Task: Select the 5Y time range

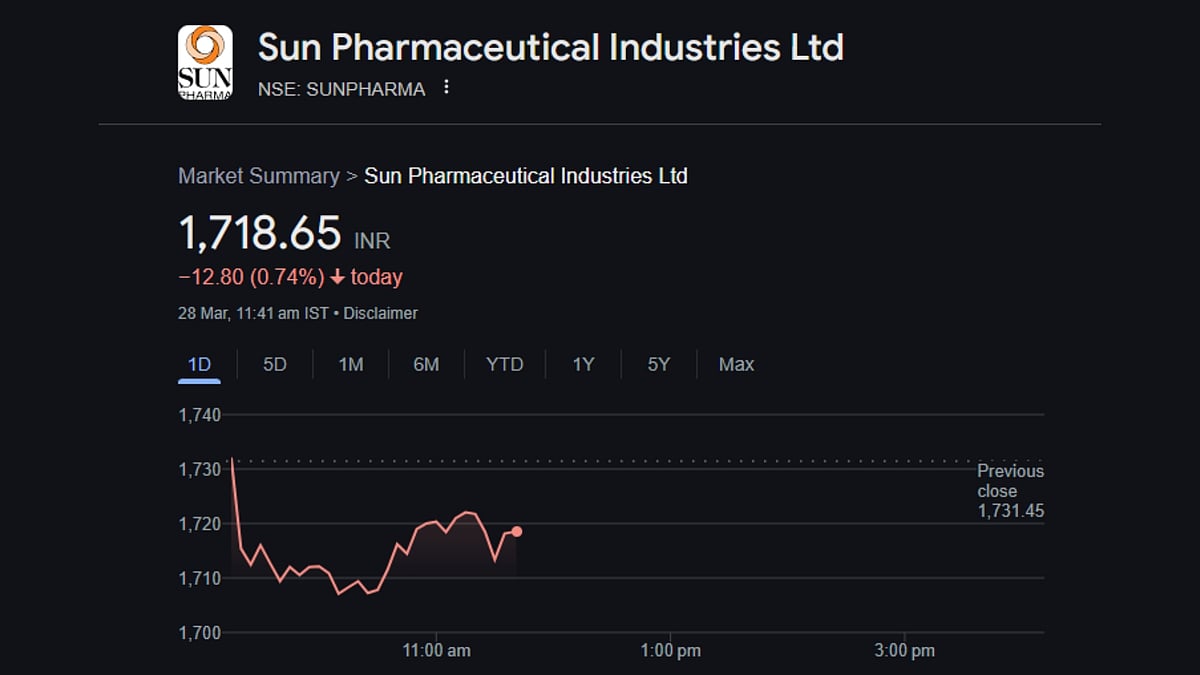Action: 658,364
